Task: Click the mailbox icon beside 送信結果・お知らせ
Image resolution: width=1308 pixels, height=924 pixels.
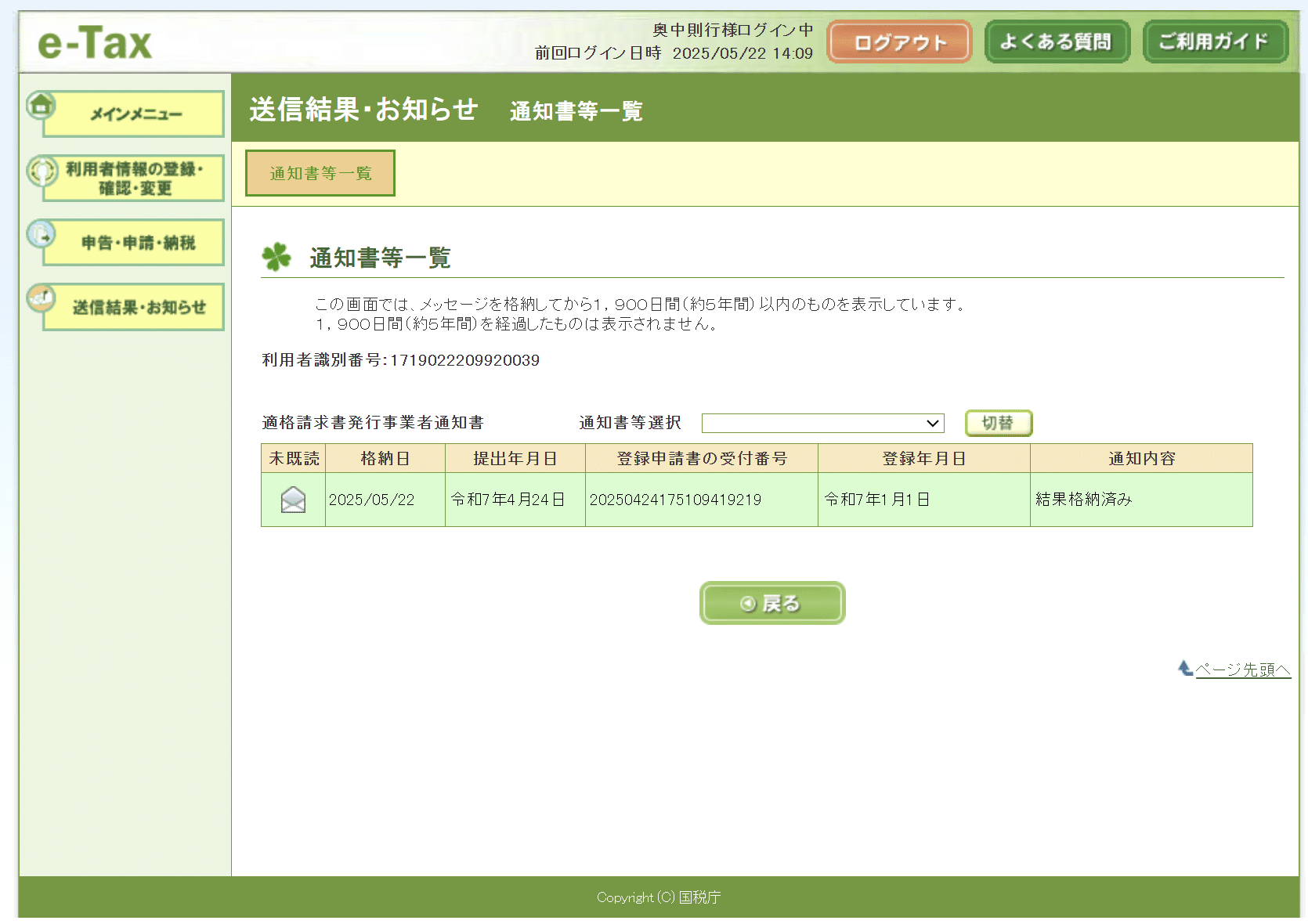Action: (41, 298)
